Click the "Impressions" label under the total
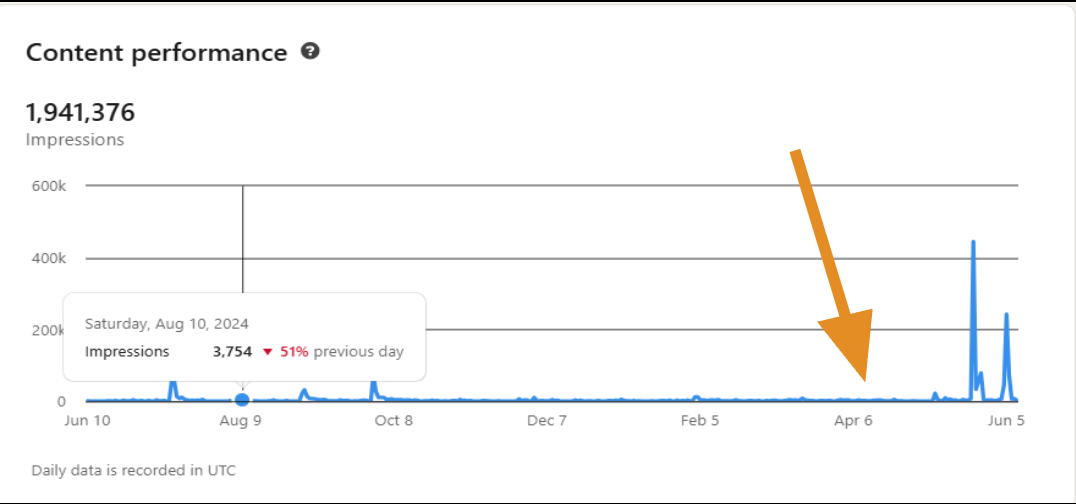 tap(75, 140)
